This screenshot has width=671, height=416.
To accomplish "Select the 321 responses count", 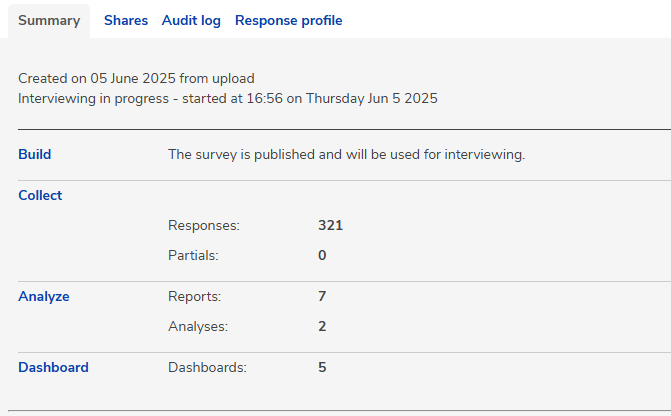I will point(330,226).
